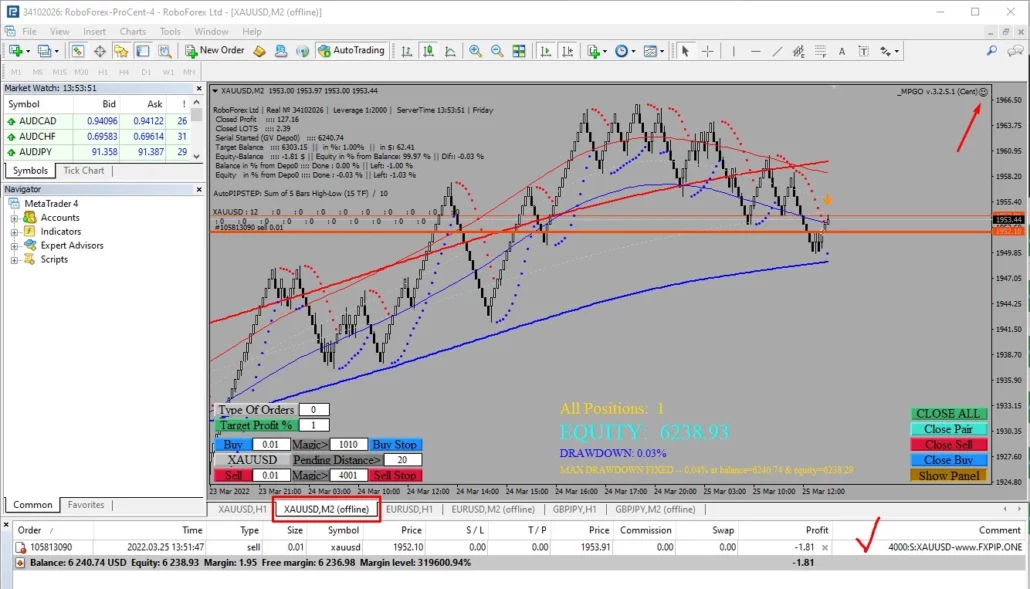Open the Charts menu
Screen dimensions: 1030x589
tap(133, 32)
